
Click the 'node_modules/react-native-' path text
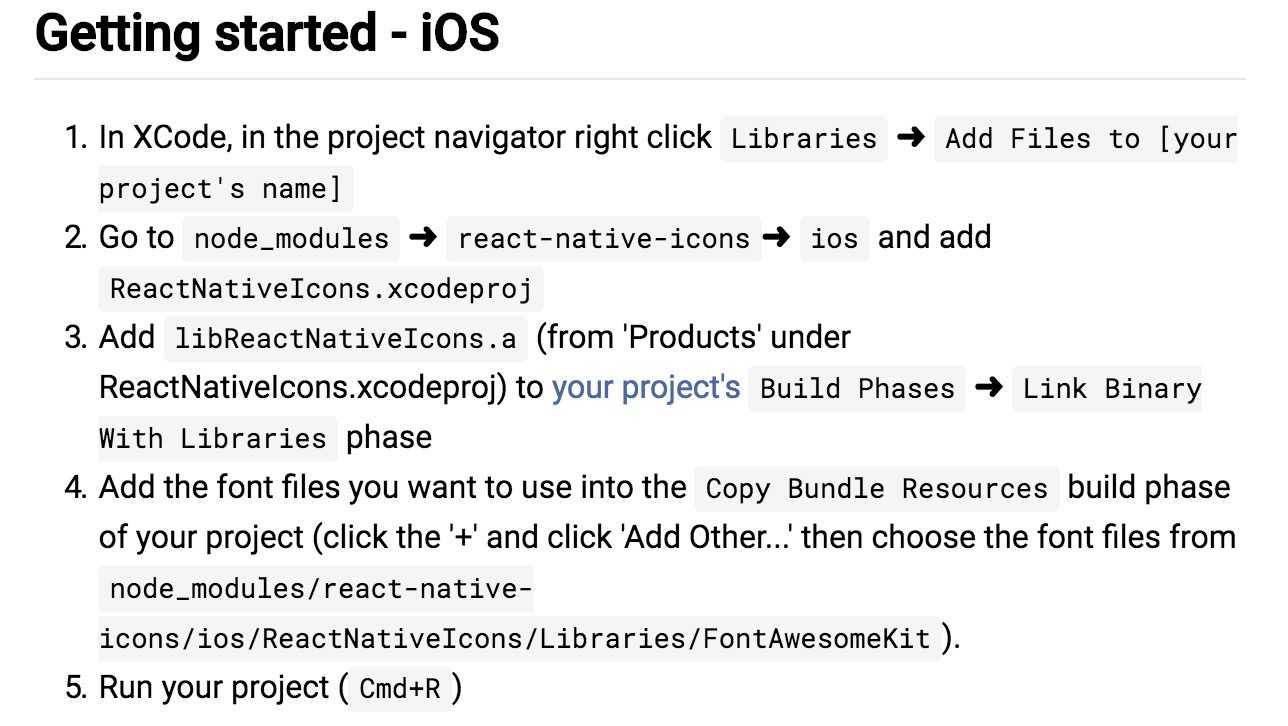coord(317,588)
